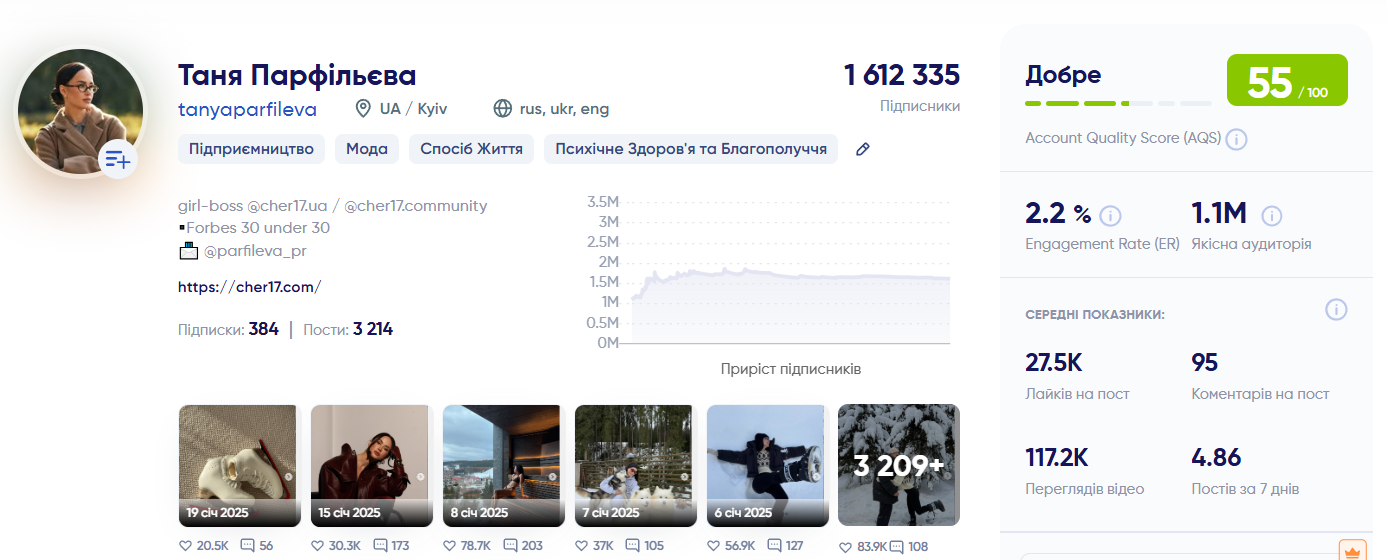
Task: Click the Приріст підписників chart caption
Action: (791, 369)
